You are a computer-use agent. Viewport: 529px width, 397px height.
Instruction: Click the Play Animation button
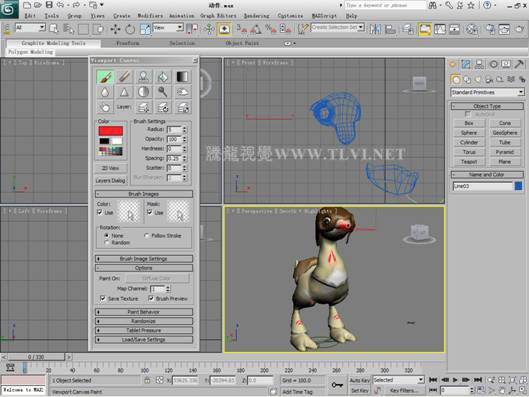coord(455,380)
